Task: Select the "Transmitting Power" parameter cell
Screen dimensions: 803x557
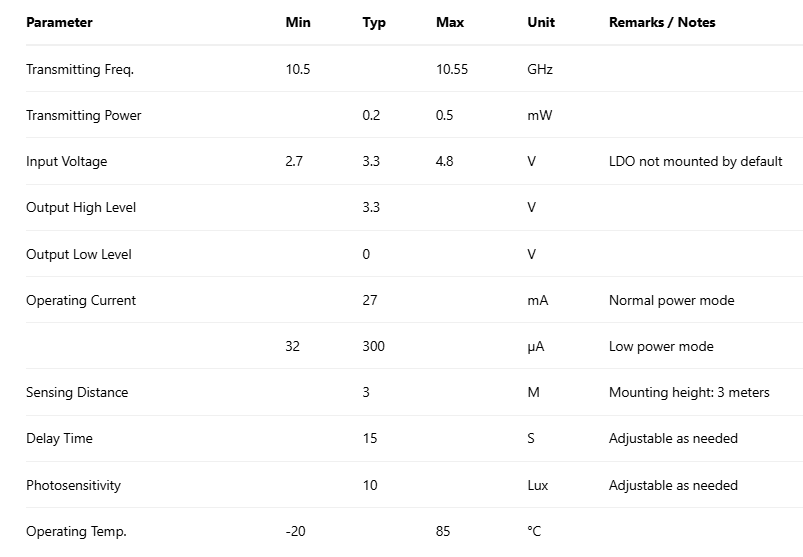Action: coord(84,115)
